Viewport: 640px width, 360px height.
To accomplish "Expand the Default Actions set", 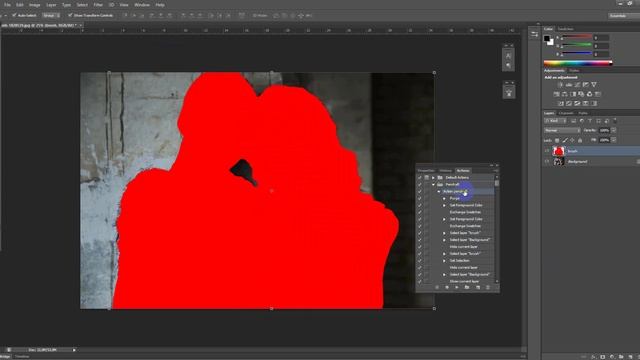I will pyautogui.click(x=433, y=178).
